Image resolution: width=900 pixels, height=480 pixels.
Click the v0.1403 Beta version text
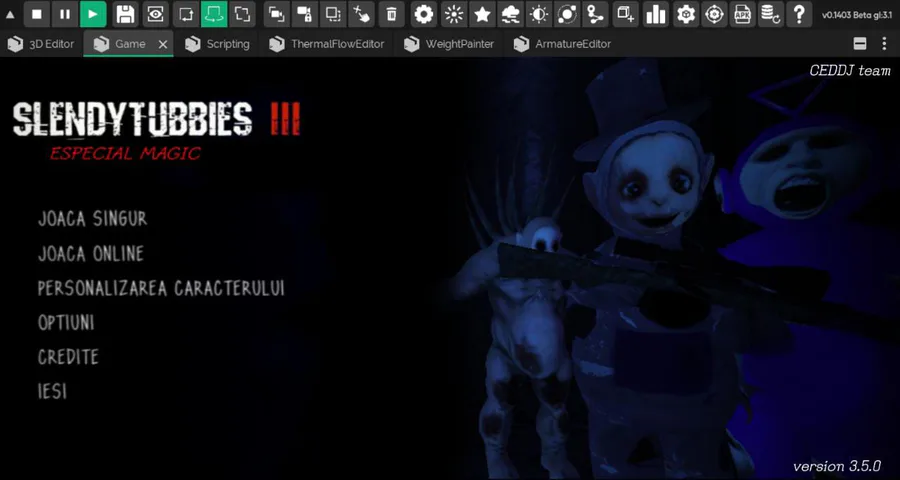pos(857,15)
